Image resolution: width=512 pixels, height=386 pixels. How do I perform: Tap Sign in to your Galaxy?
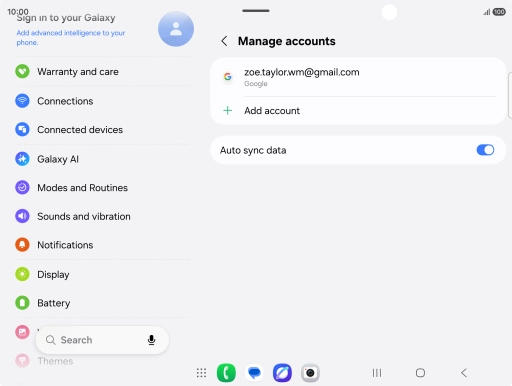pos(66,18)
